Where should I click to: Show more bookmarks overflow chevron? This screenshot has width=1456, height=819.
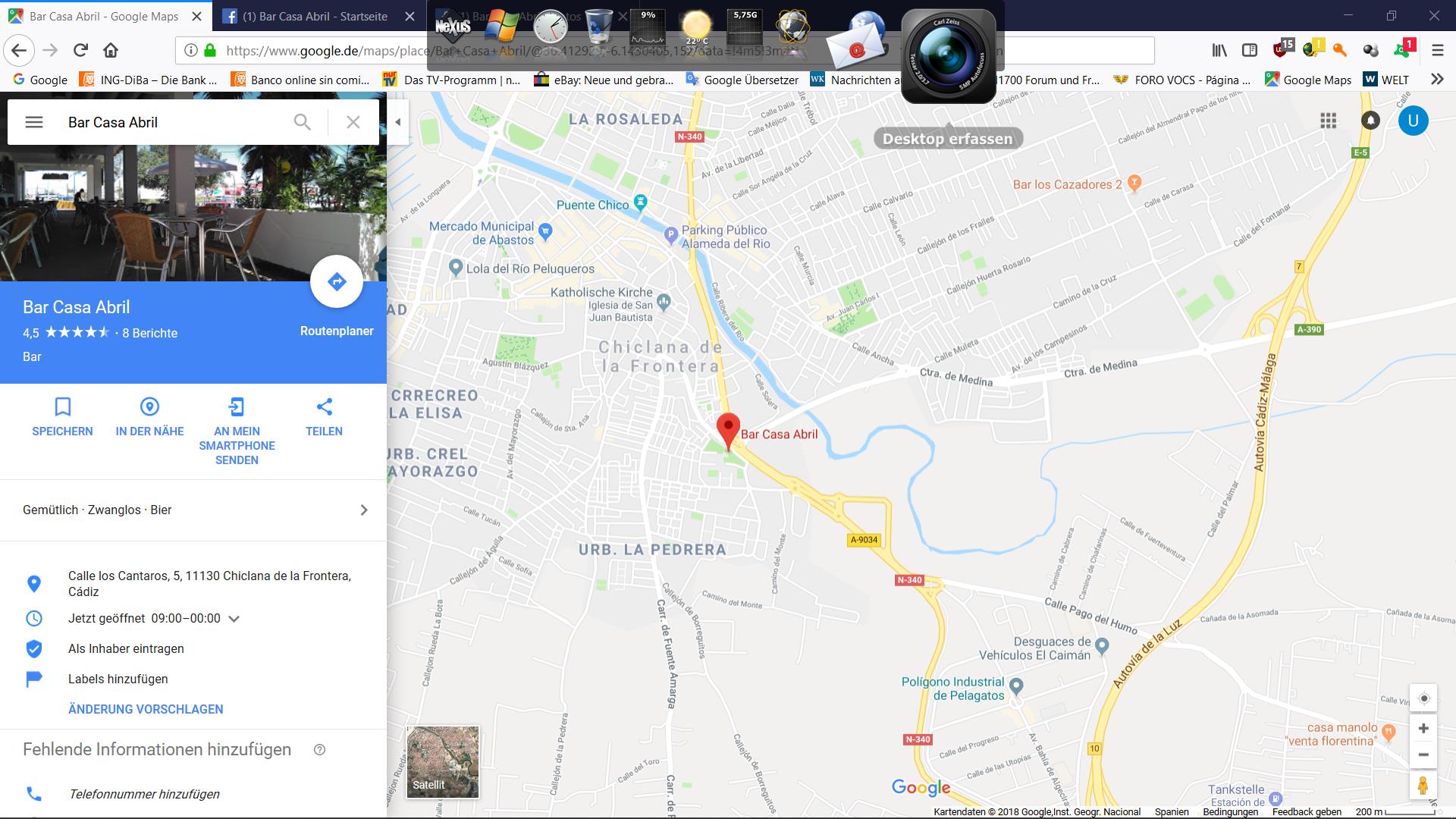coord(1436,80)
